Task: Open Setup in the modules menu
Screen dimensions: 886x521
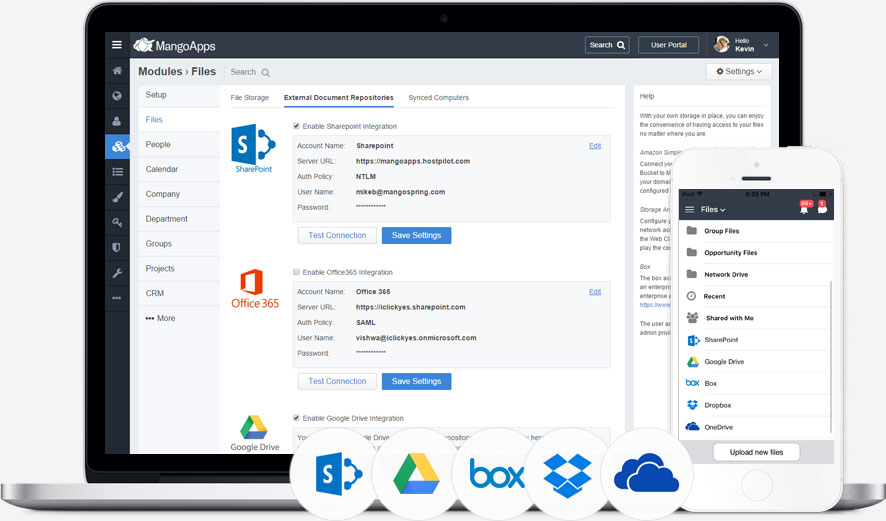Action: (x=179, y=95)
